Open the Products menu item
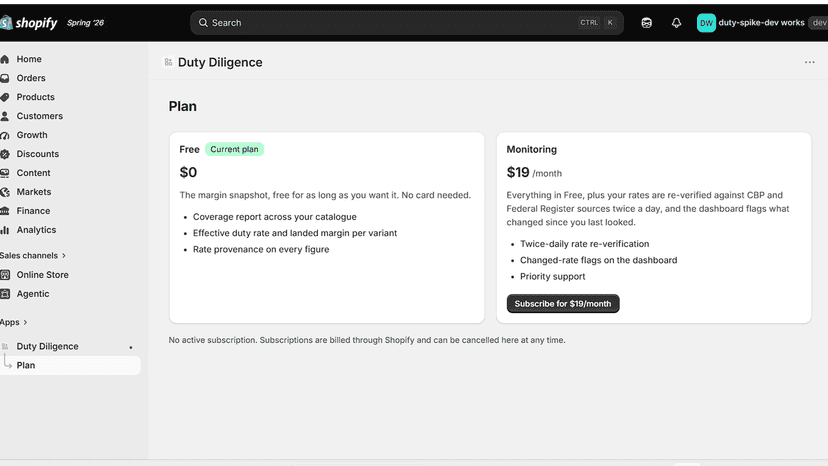828x466 pixels. [35, 97]
